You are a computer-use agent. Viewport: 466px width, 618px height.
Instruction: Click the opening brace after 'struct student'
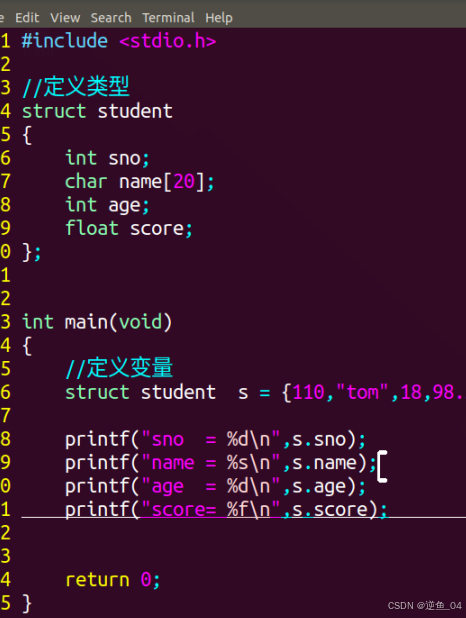(27, 135)
